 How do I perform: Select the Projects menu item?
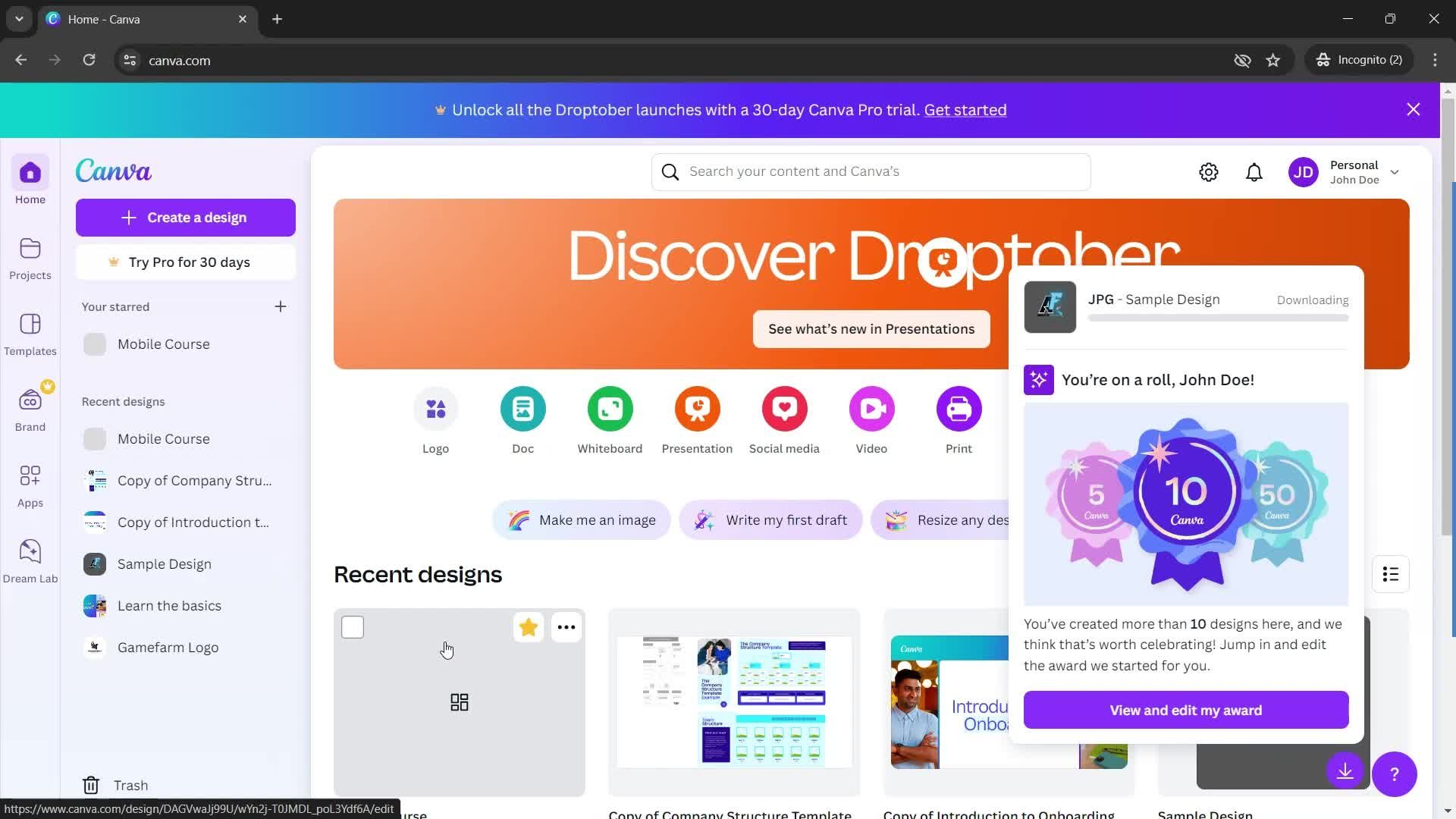point(29,257)
